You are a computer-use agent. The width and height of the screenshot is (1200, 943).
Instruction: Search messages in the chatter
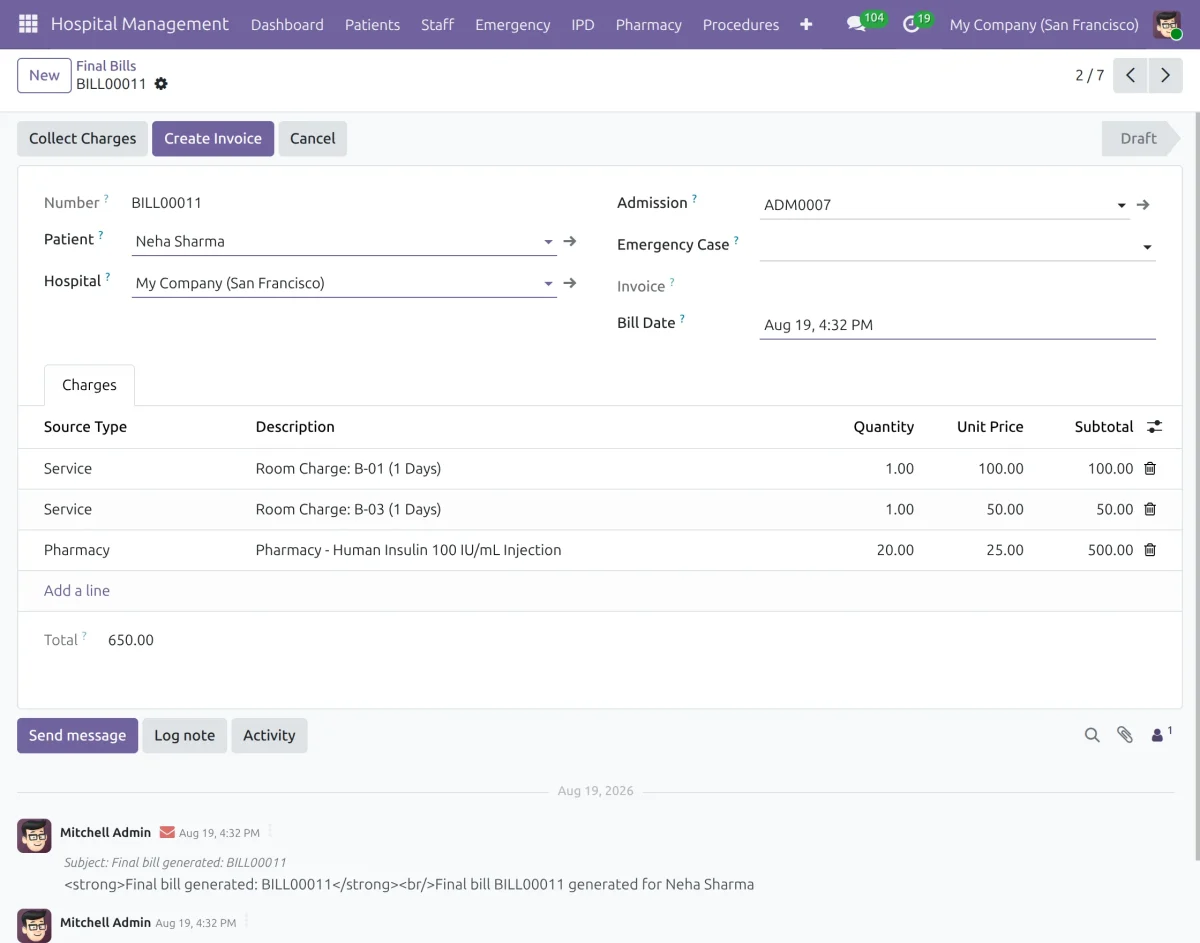pyautogui.click(x=1092, y=735)
